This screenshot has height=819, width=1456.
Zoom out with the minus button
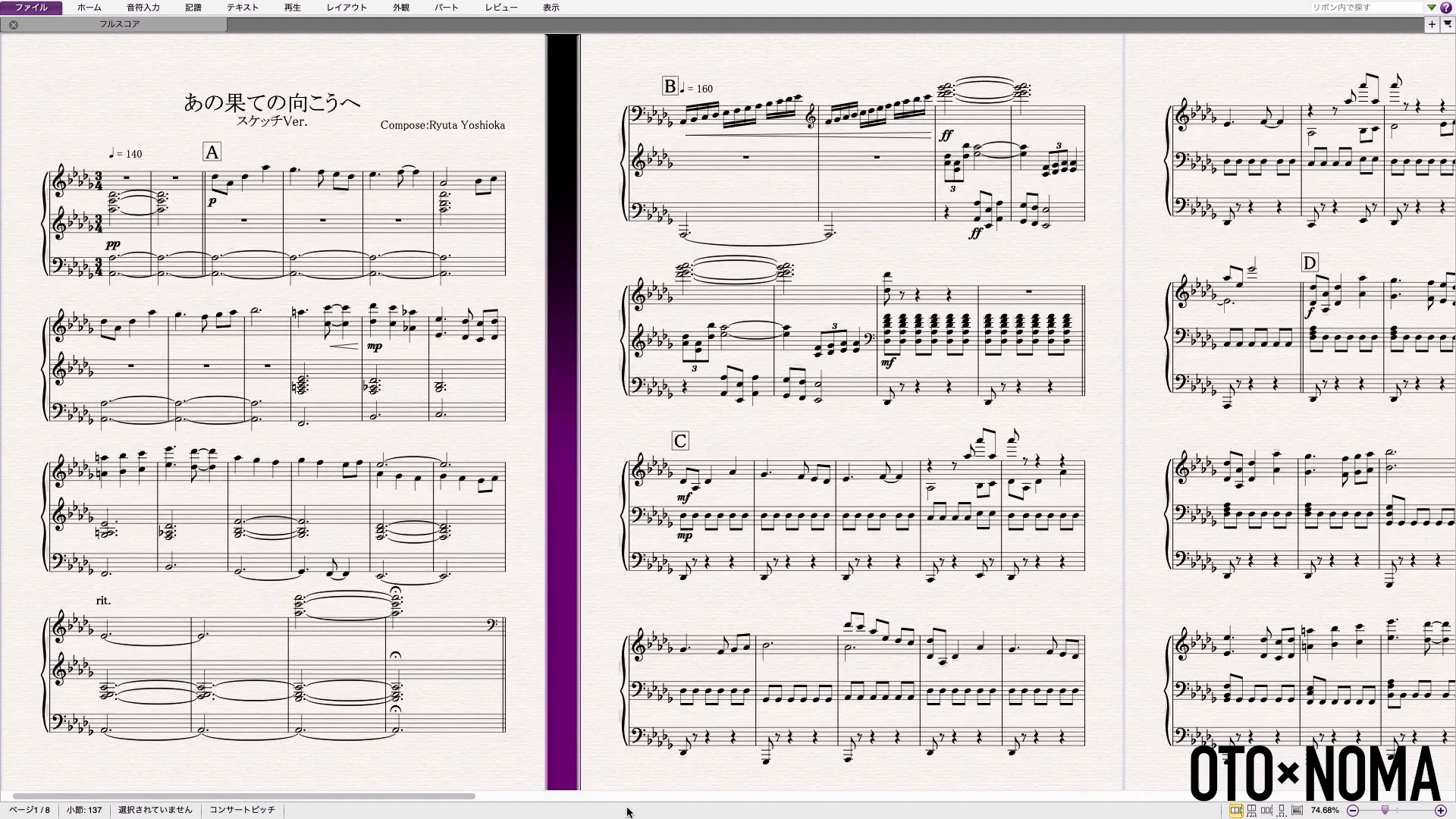[1353, 811]
